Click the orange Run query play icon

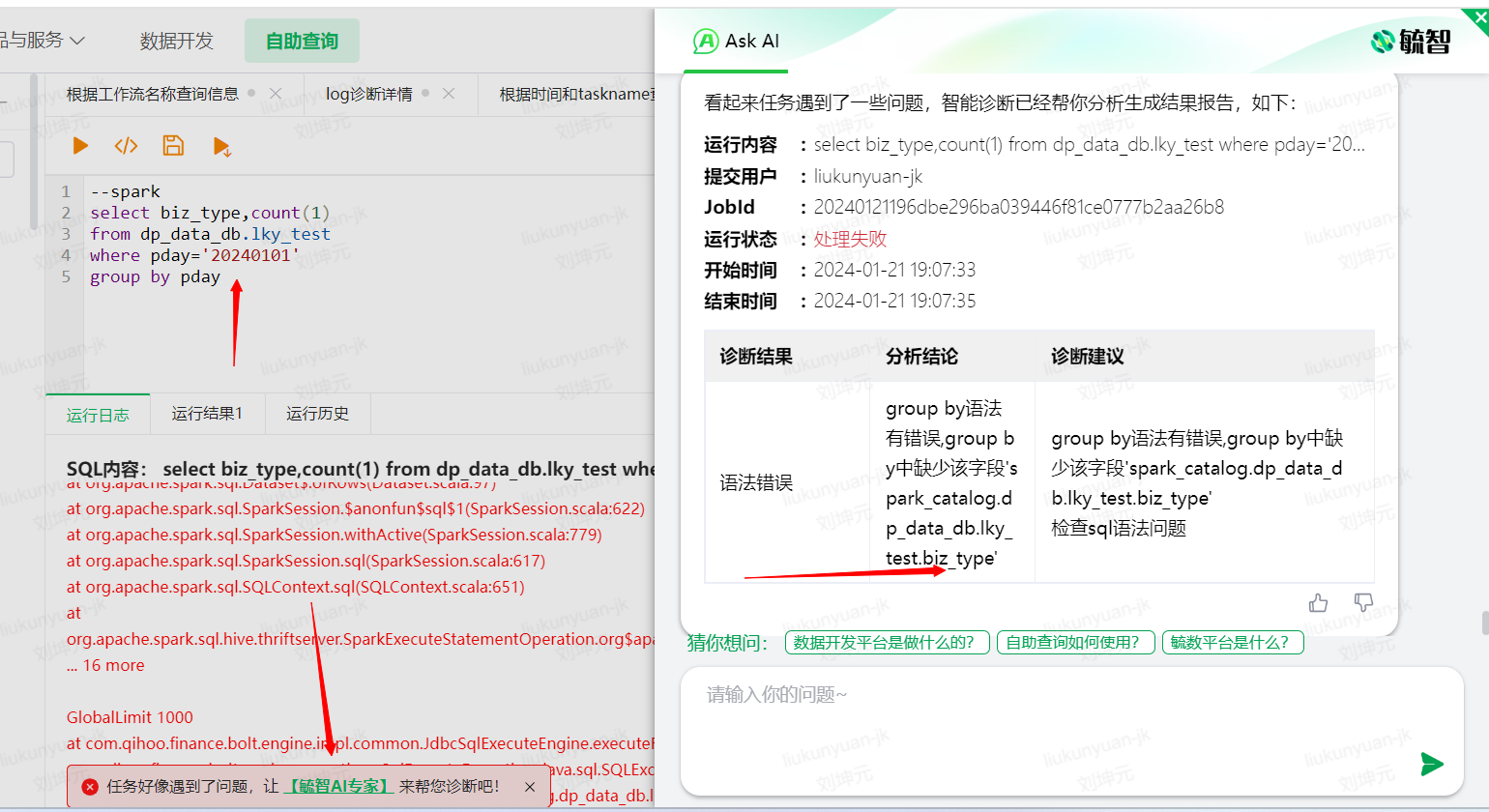pos(80,146)
